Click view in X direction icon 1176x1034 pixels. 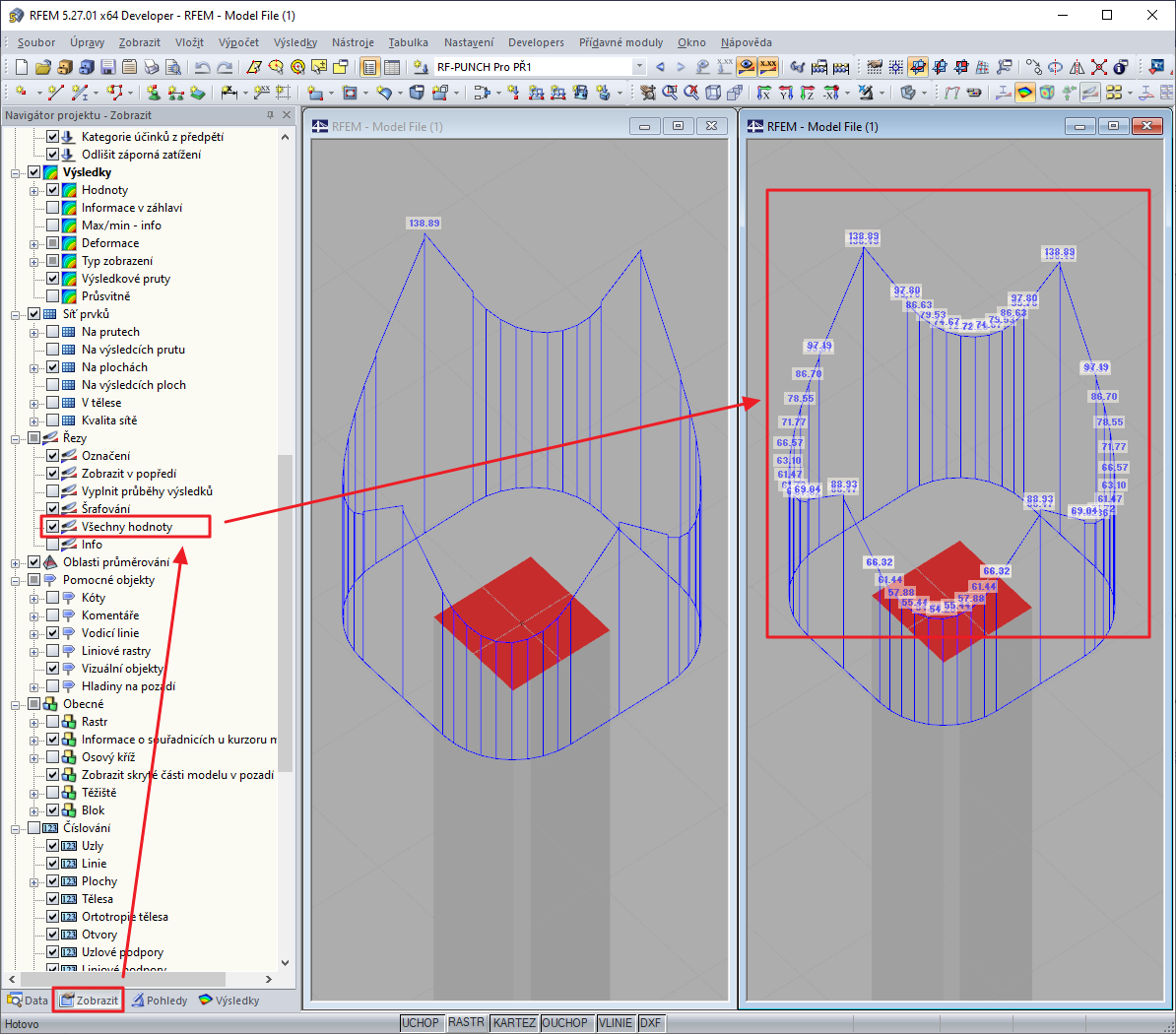[x=763, y=93]
